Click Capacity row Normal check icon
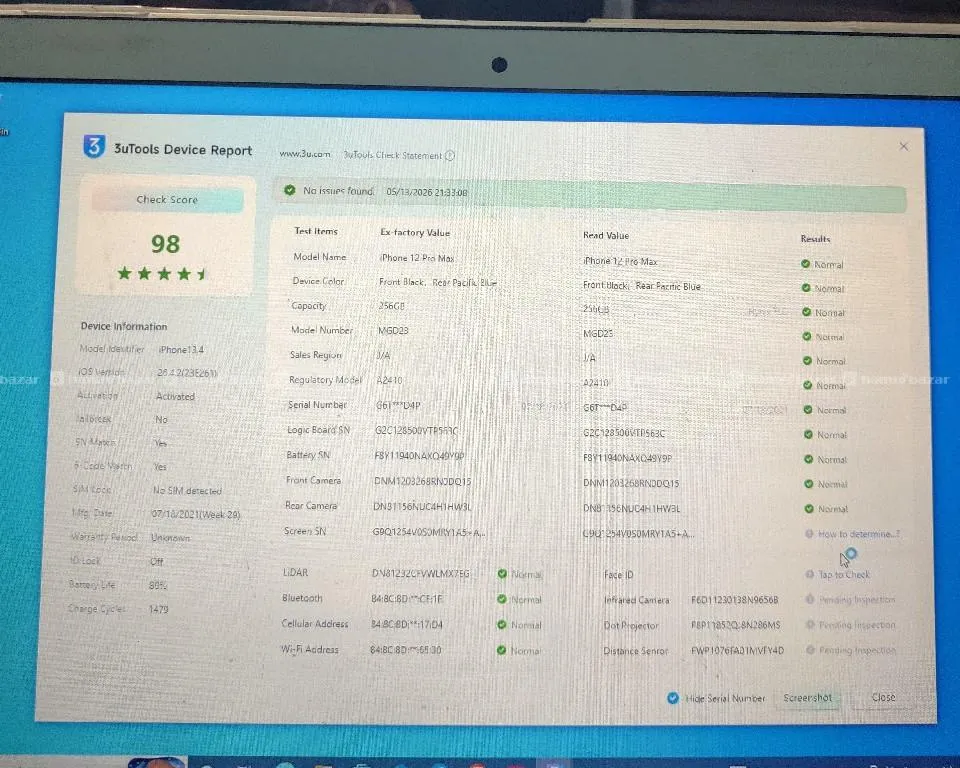The height and width of the screenshot is (768, 960). click(807, 312)
